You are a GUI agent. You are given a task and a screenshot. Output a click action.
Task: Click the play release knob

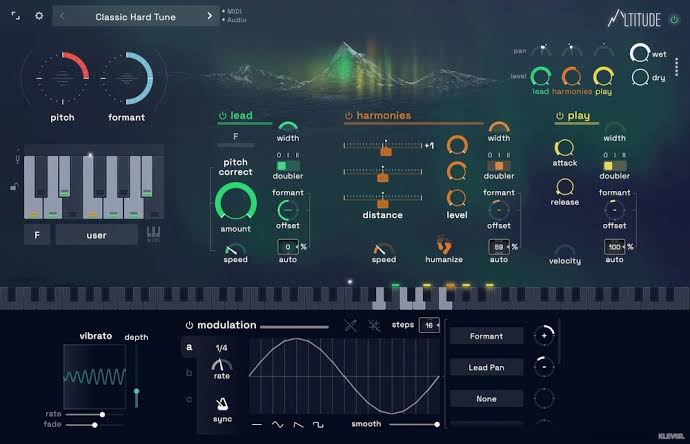[564, 187]
